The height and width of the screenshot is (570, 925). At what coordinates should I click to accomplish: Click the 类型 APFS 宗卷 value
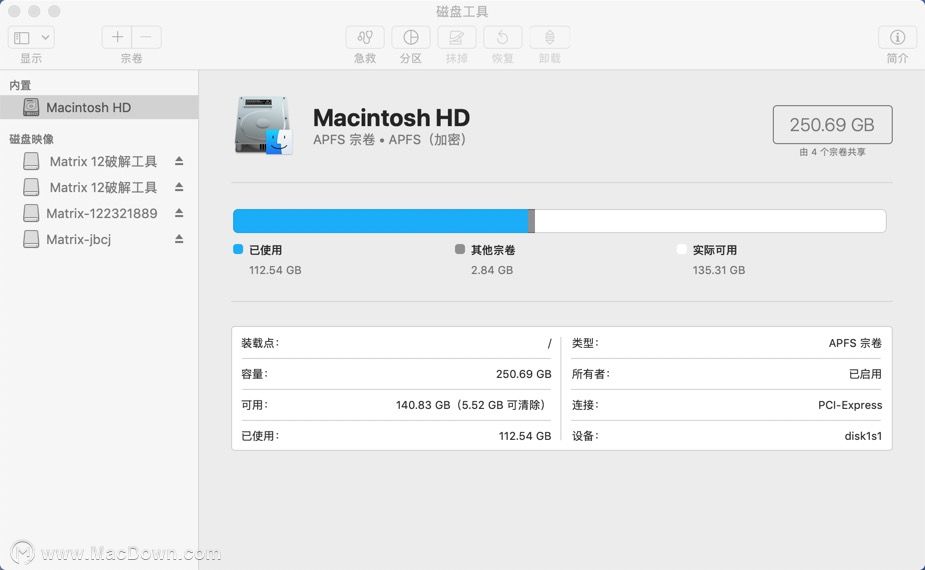(x=855, y=343)
